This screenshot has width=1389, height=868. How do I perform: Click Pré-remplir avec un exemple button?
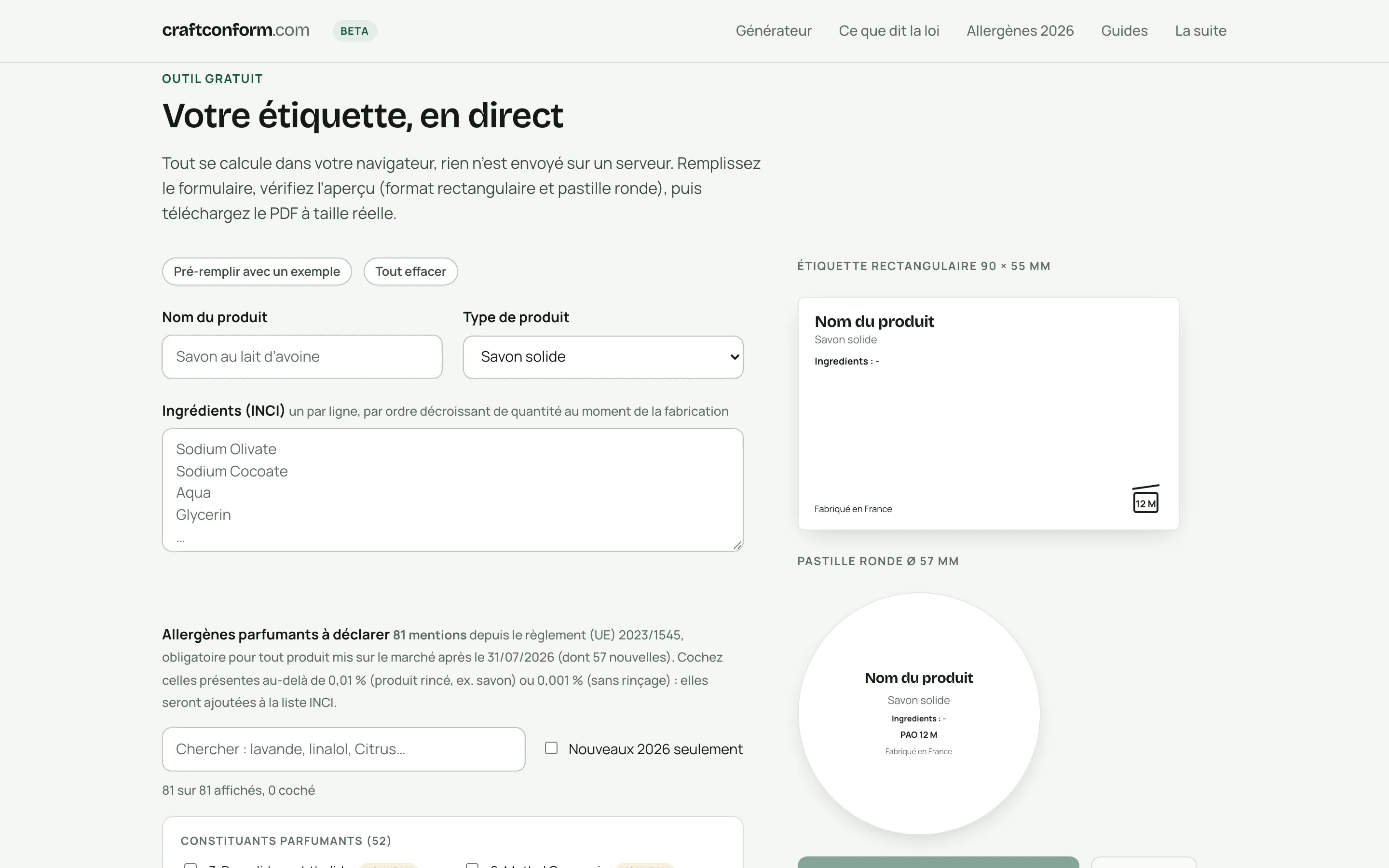pyautogui.click(x=257, y=271)
